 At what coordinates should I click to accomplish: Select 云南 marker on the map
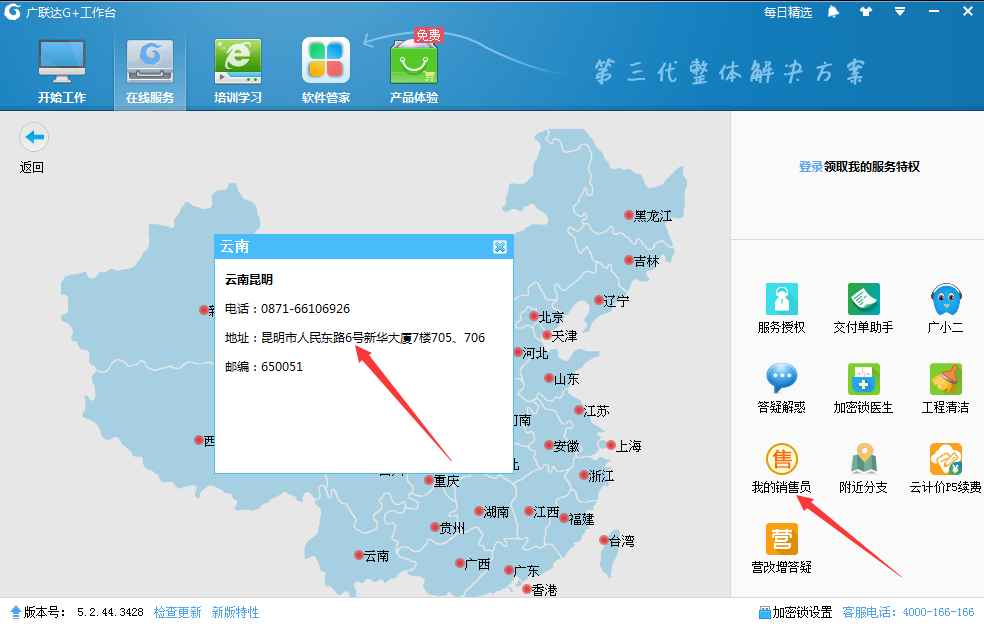pyautogui.click(x=372, y=556)
